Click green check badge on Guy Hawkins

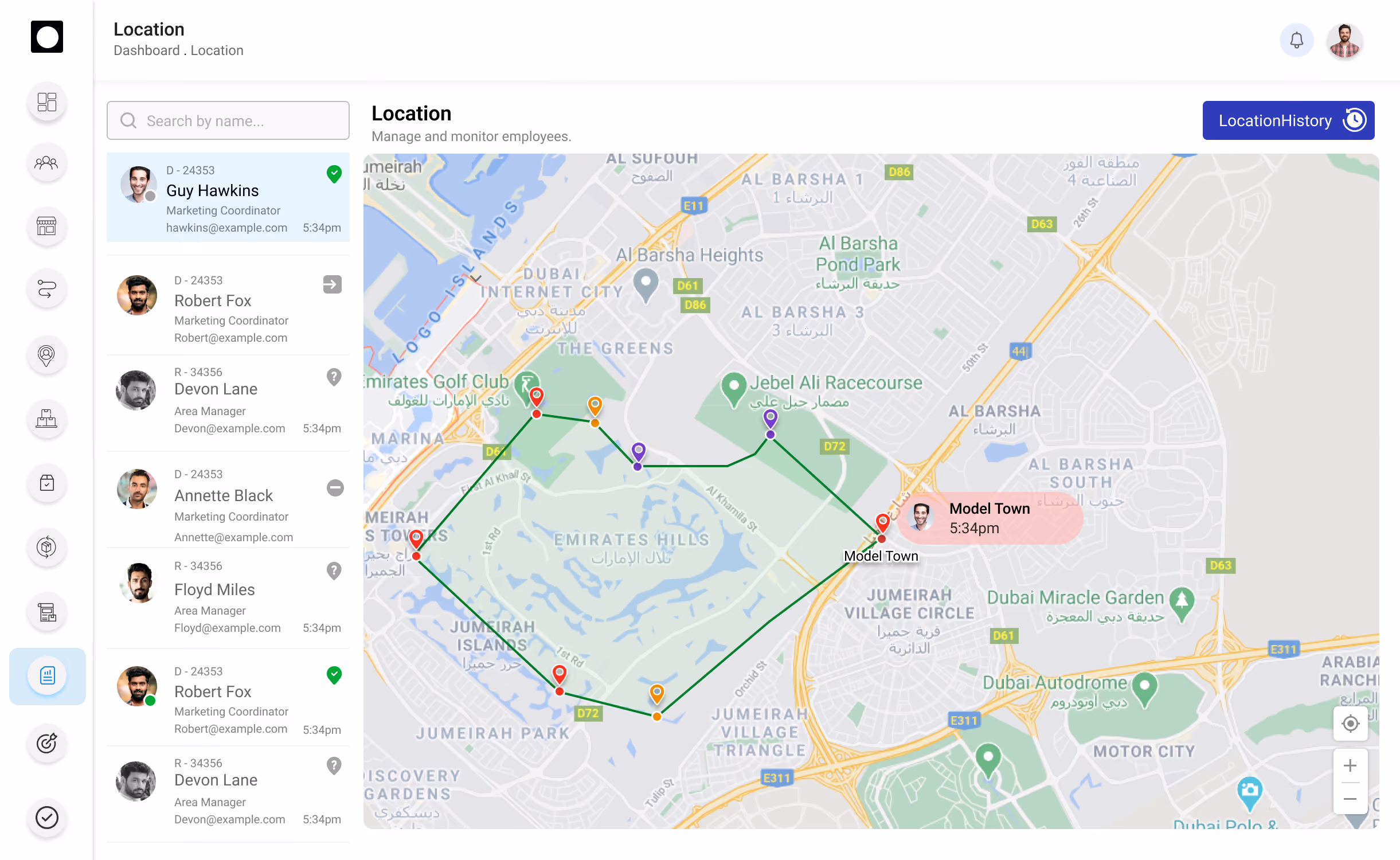pos(334,173)
